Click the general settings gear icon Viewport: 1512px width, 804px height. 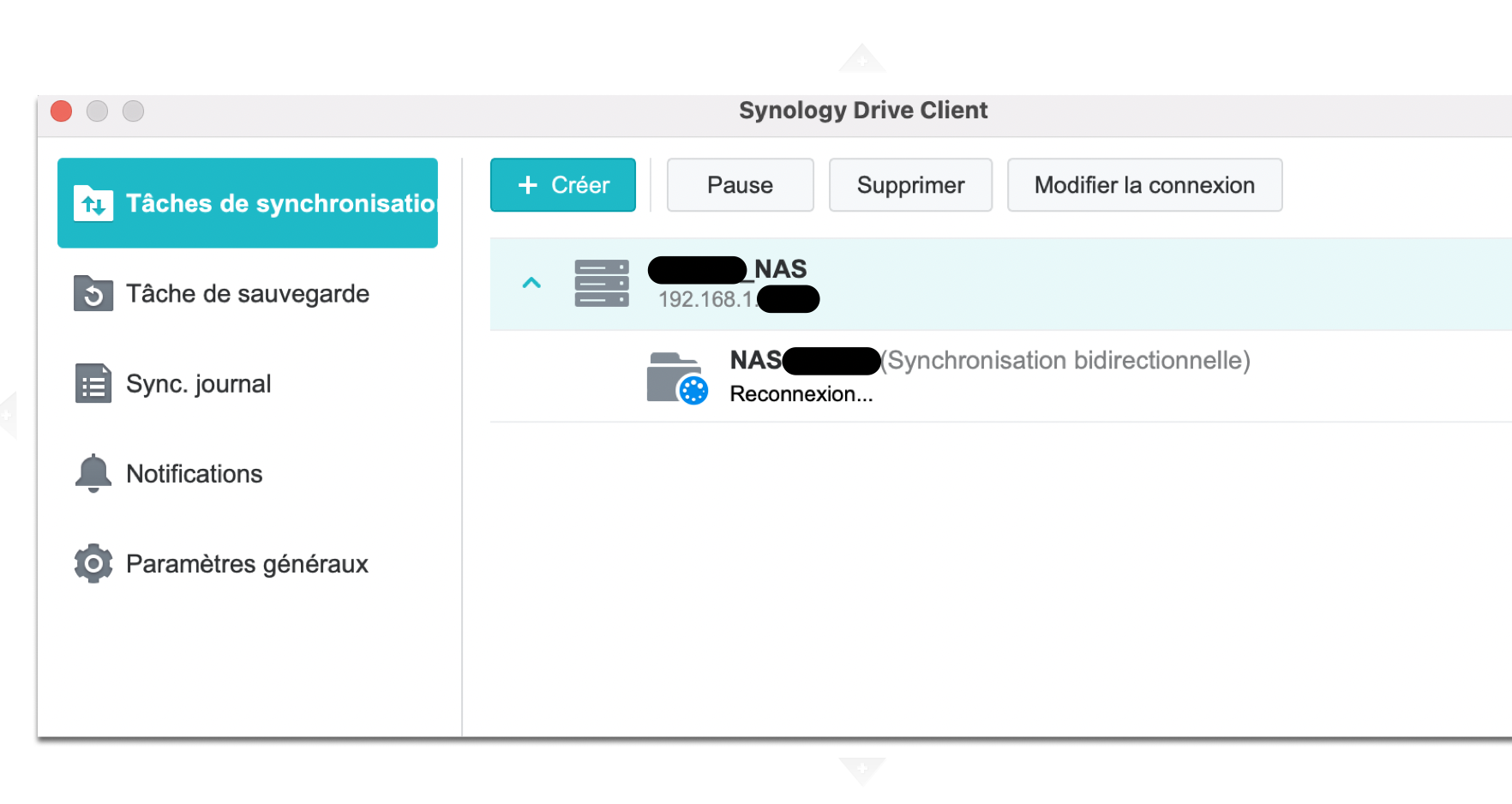click(x=93, y=564)
